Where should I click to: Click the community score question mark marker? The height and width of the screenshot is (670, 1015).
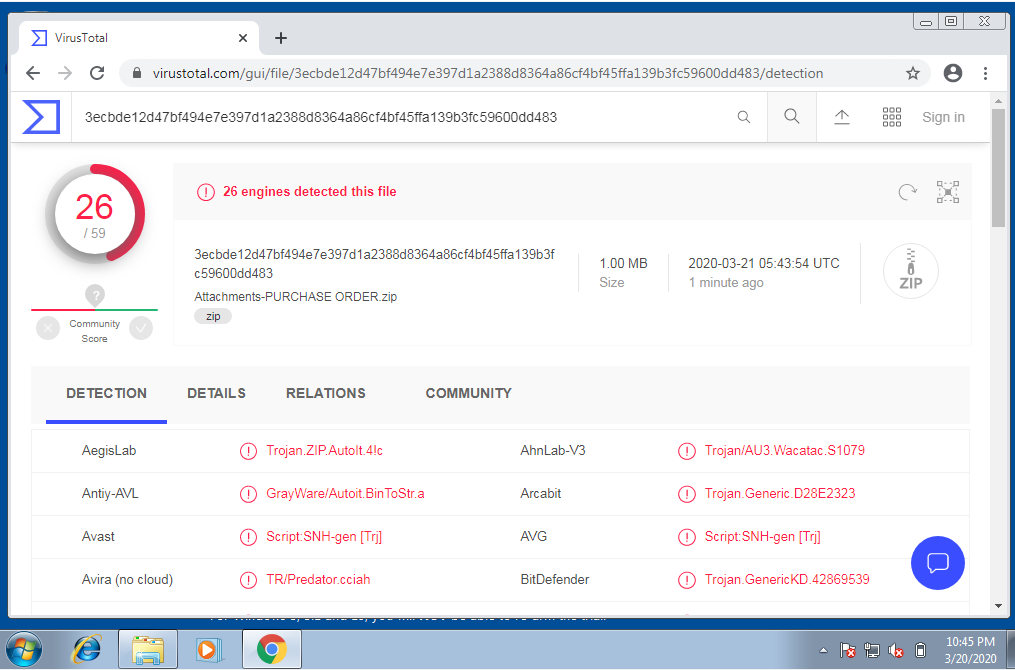95,295
